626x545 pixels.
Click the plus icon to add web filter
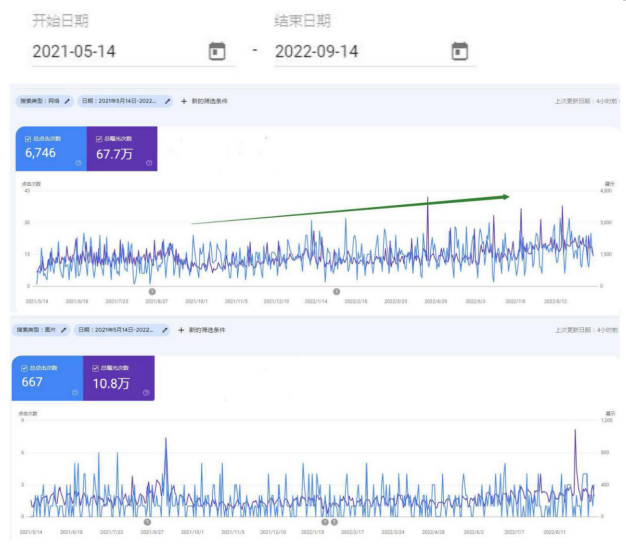click(183, 101)
